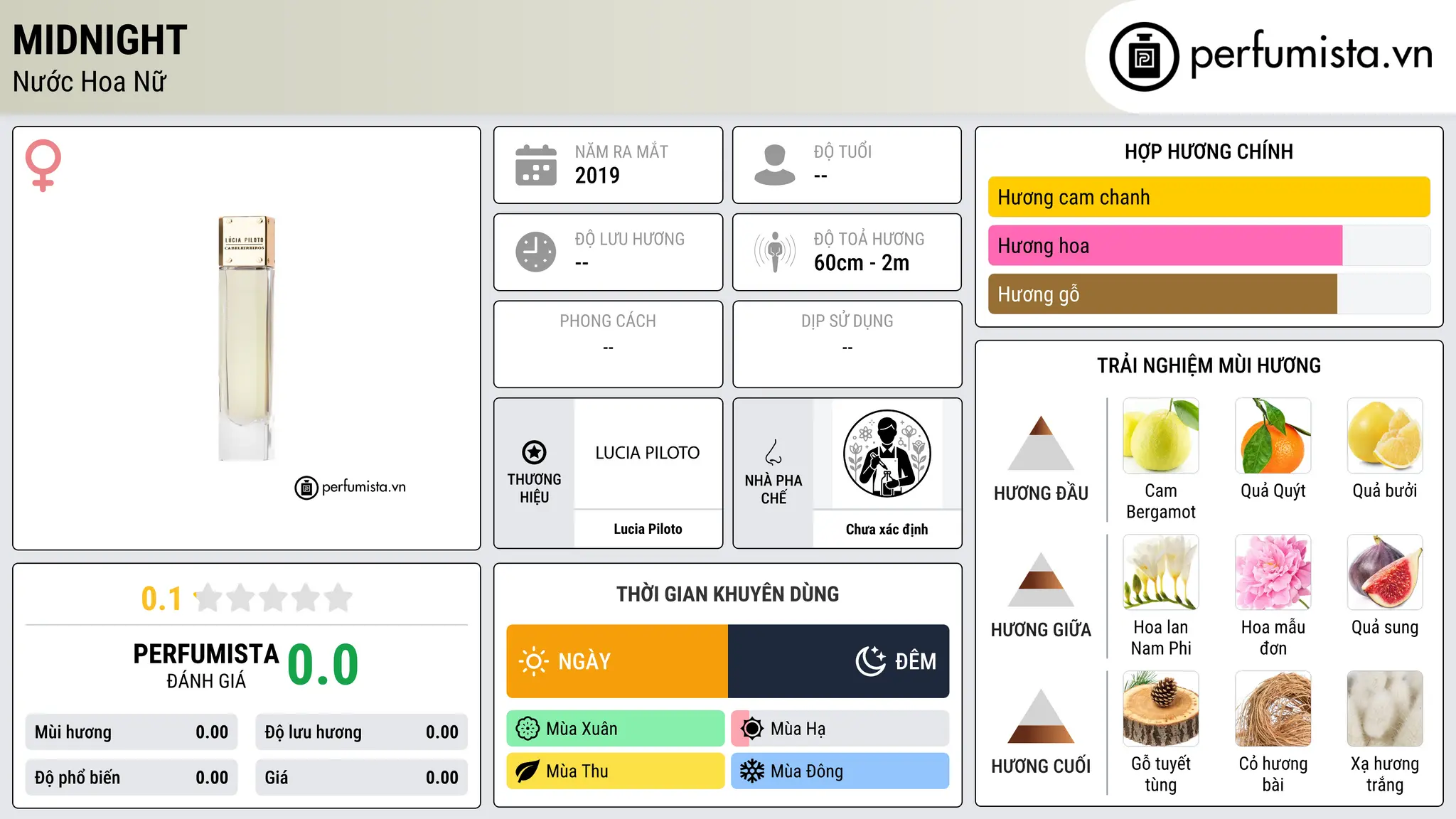
Task: Select the Ngày daytime segment
Action: [617, 661]
